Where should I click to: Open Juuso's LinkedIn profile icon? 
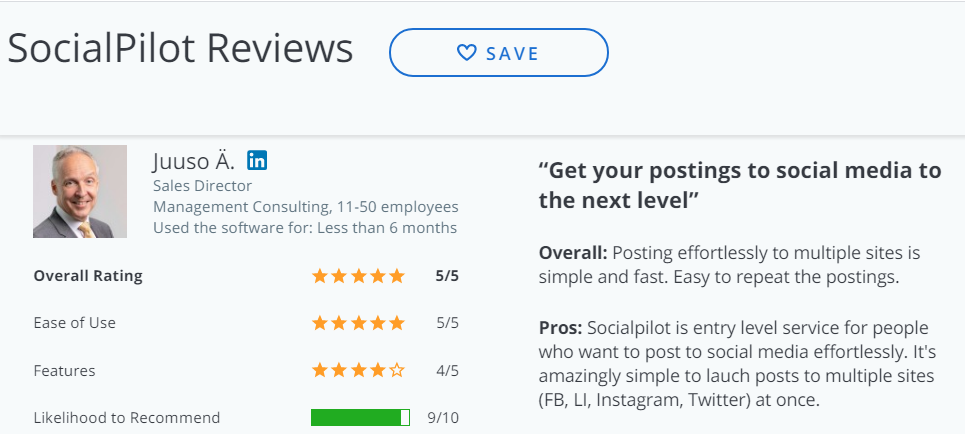(x=257, y=161)
